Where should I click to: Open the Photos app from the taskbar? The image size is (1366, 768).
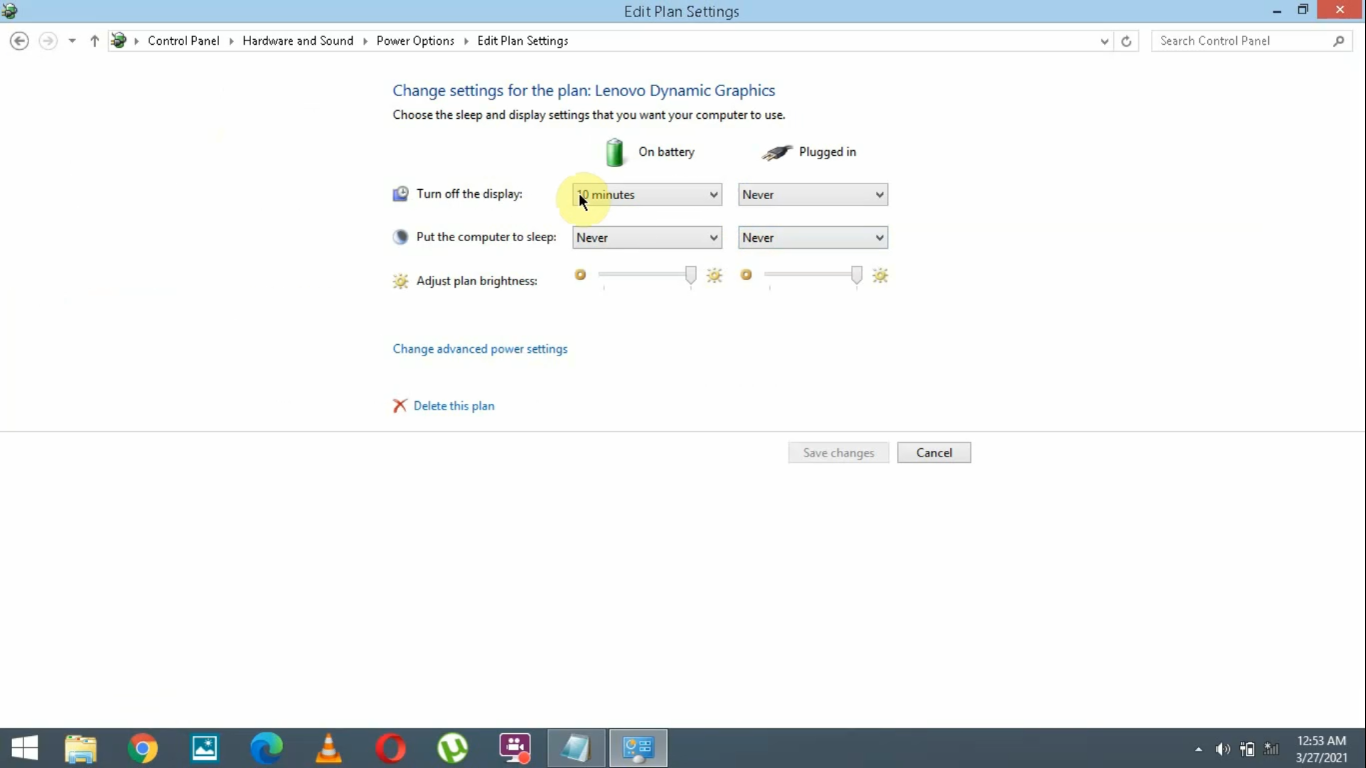(204, 747)
